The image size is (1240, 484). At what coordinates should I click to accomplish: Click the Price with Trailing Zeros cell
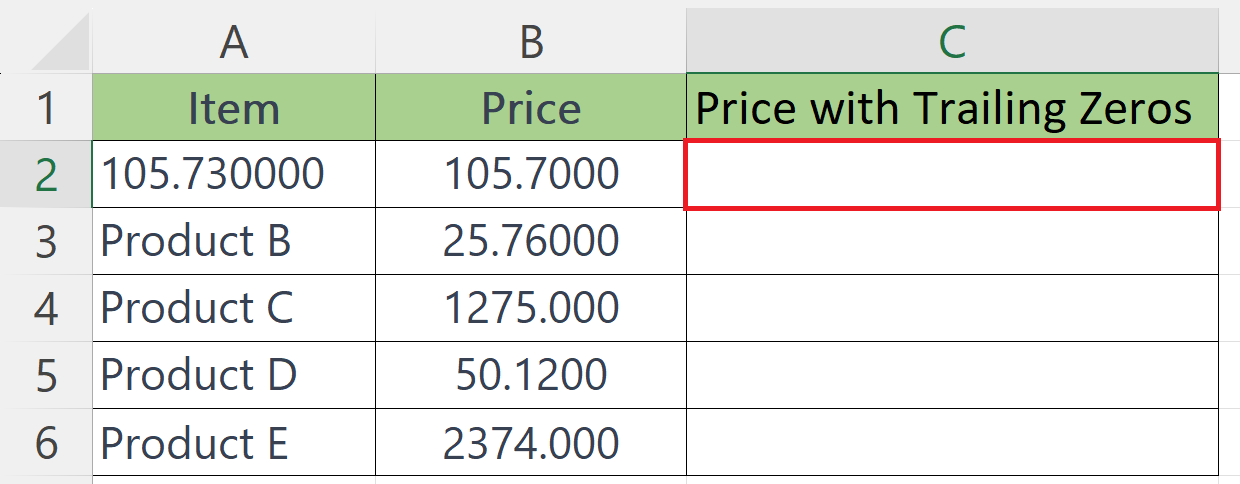(x=953, y=107)
